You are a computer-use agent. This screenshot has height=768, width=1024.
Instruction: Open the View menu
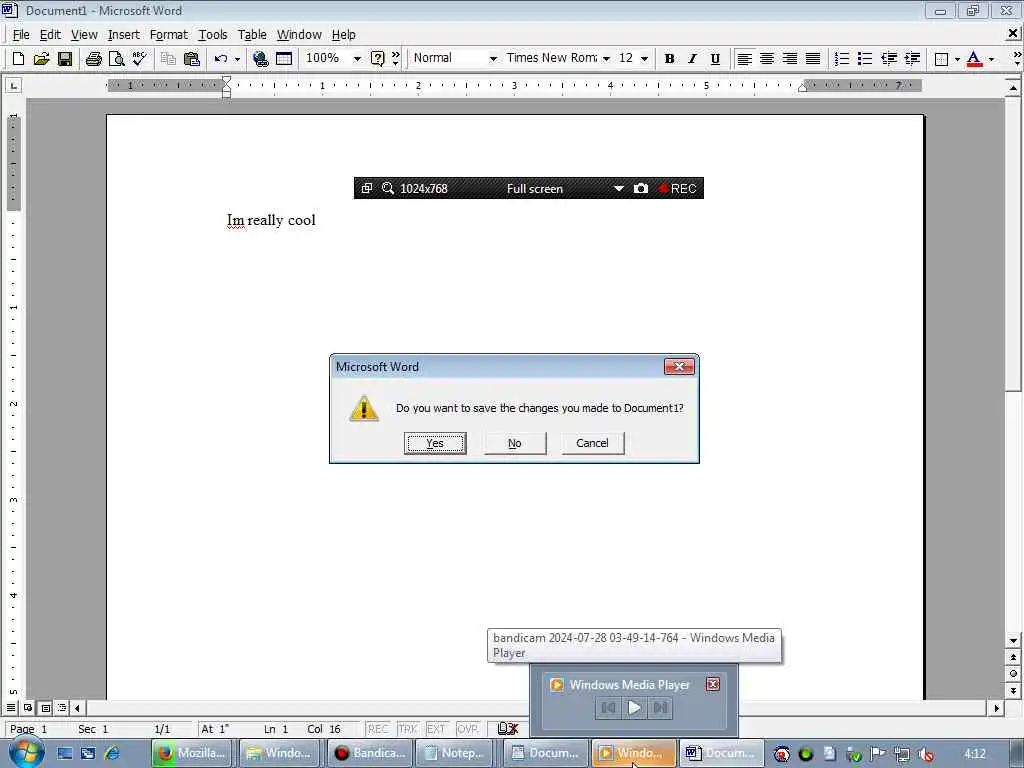click(84, 35)
